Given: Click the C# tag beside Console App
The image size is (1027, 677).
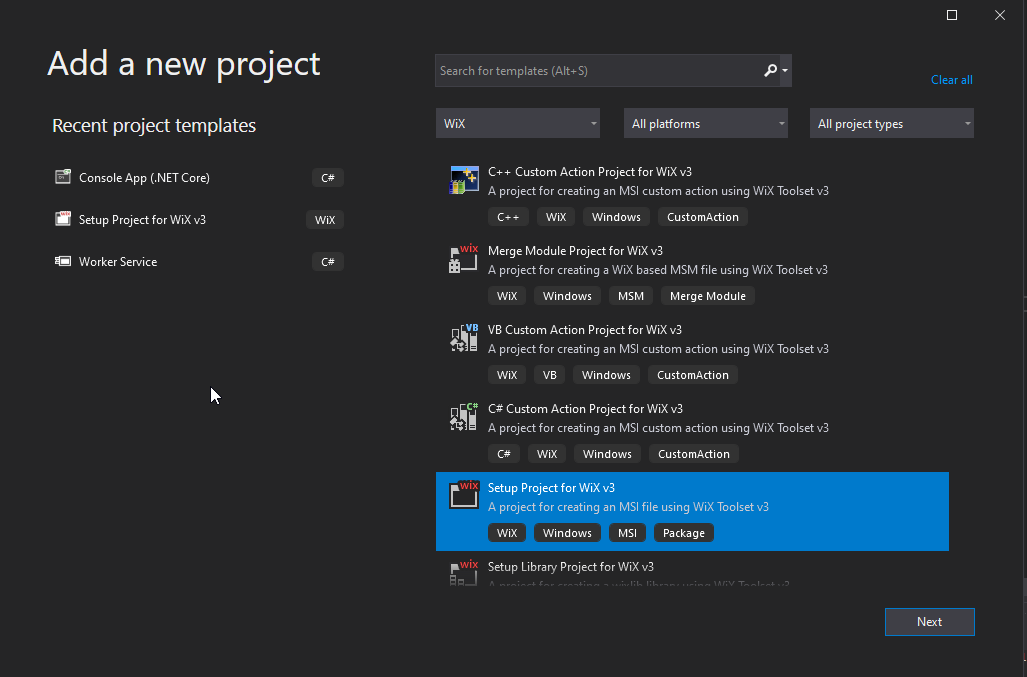Looking at the screenshot, I should [327, 177].
